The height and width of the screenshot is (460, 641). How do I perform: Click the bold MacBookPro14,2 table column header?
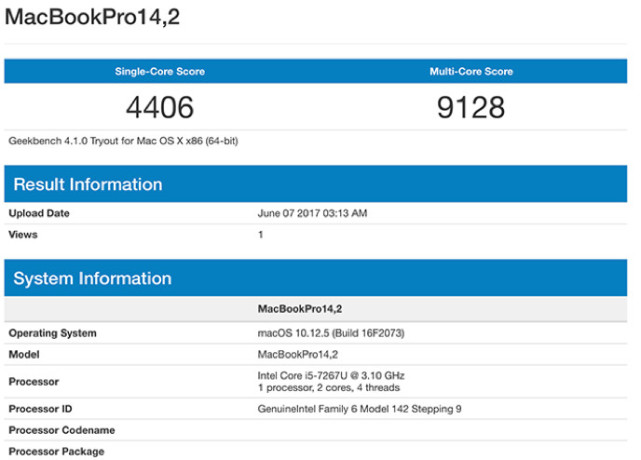tap(300, 309)
